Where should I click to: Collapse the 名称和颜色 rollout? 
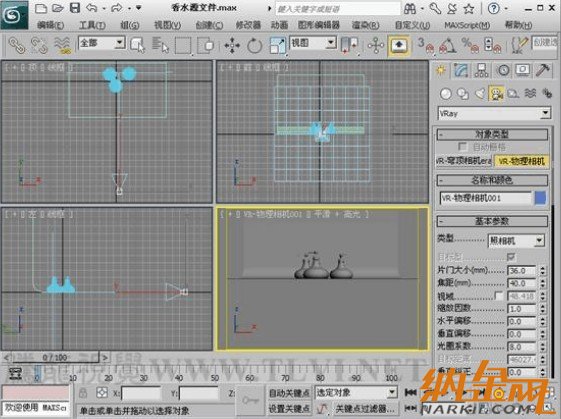[x=492, y=180]
